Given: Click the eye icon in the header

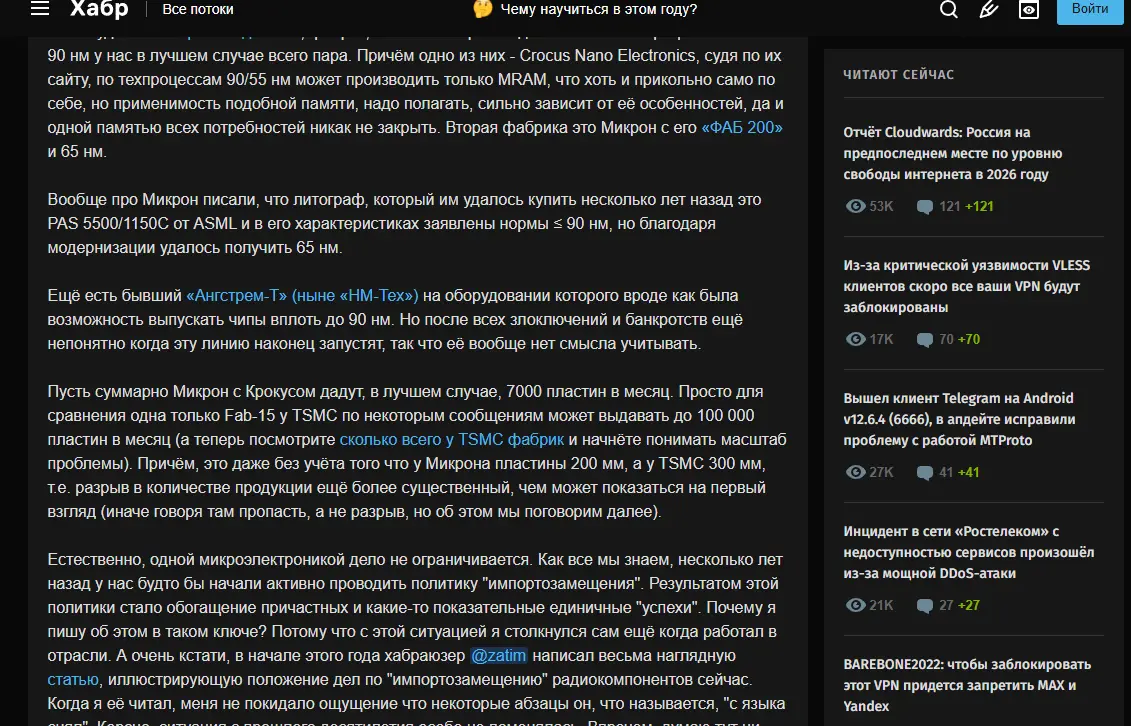Looking at the screenshot, I should (1029, 9).
